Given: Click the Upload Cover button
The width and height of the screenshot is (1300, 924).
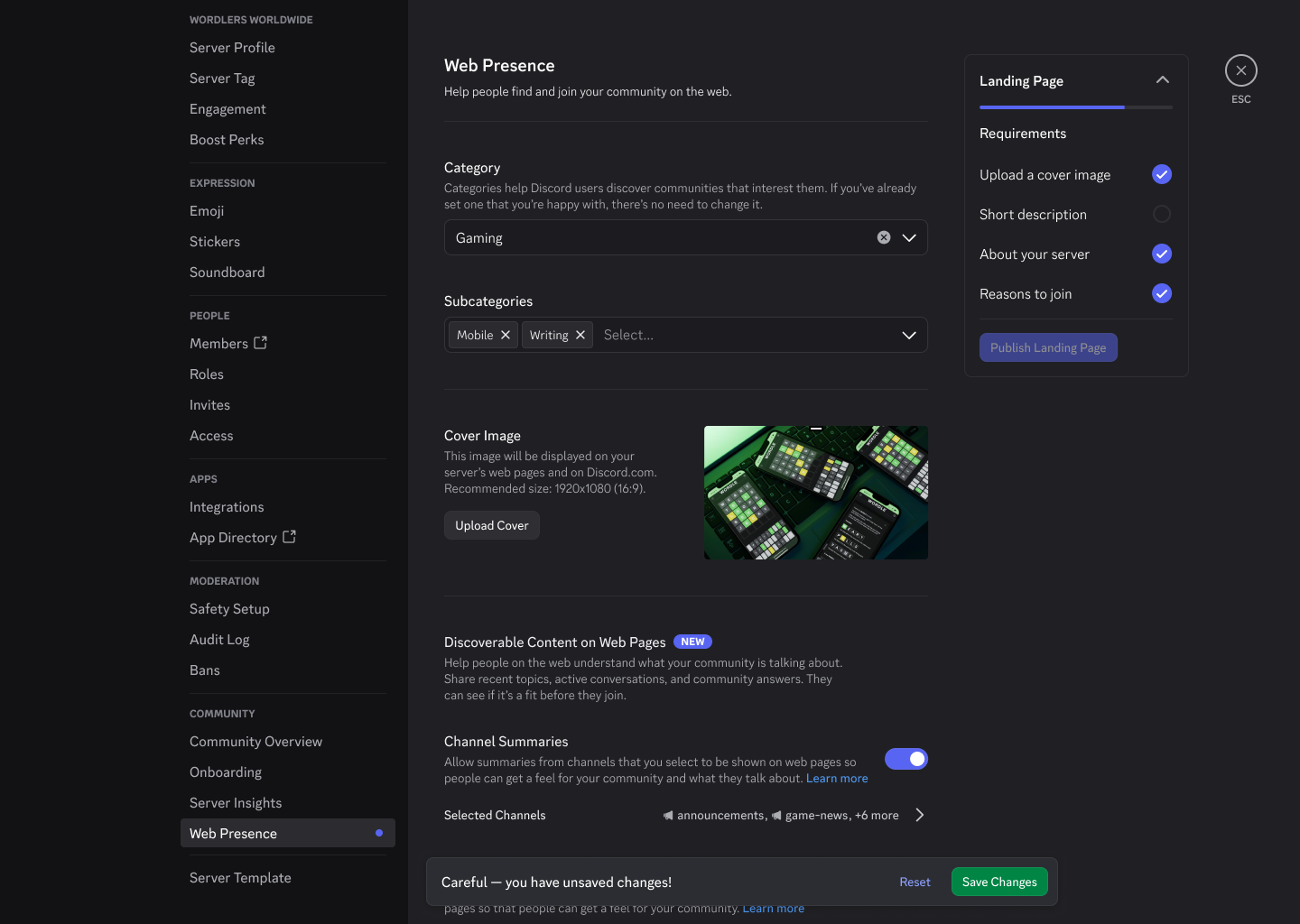Looking at the screenshot, I should (x=492, y=525).
